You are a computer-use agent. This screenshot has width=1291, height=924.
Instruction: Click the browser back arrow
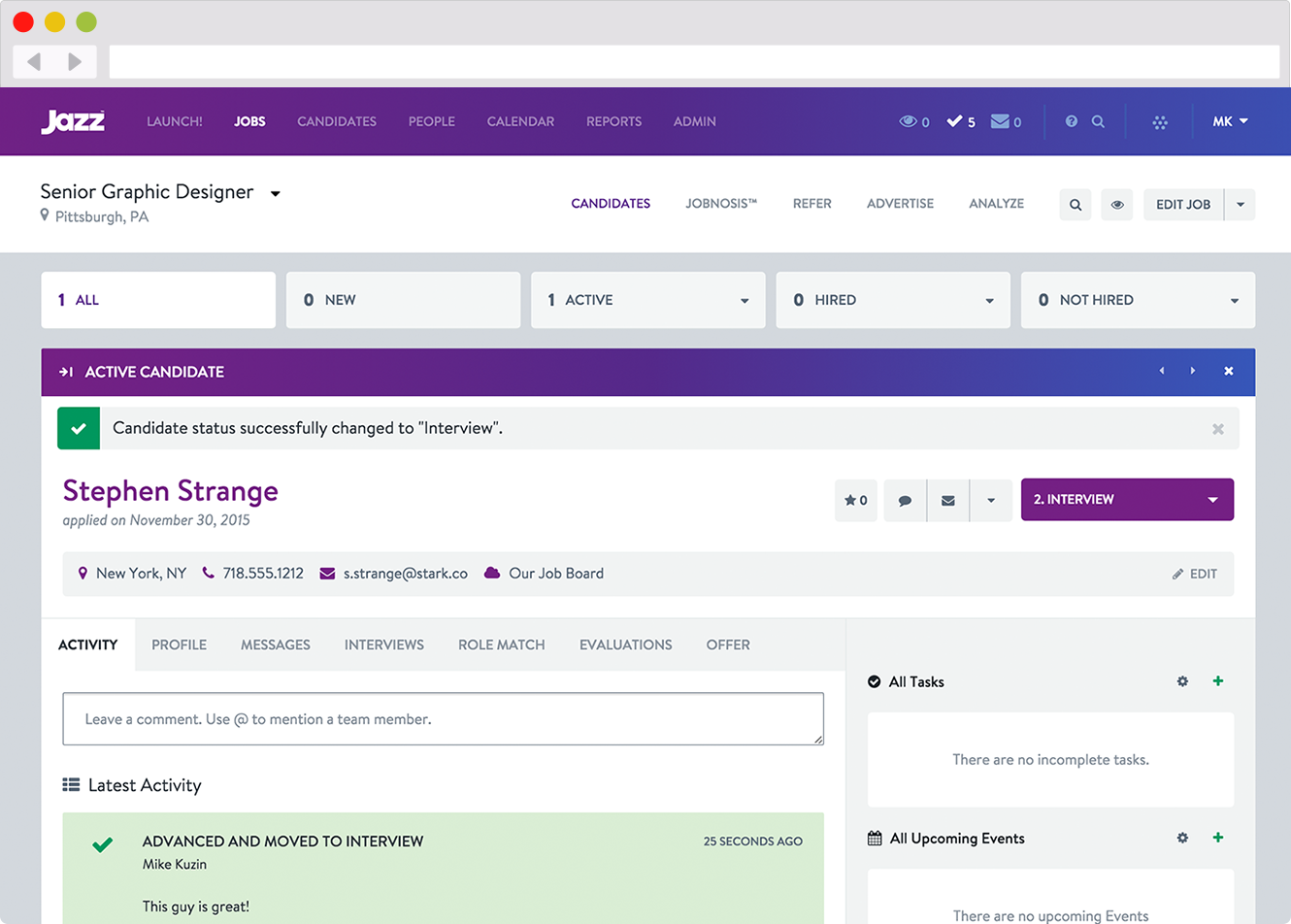click(x=34, y=62)
